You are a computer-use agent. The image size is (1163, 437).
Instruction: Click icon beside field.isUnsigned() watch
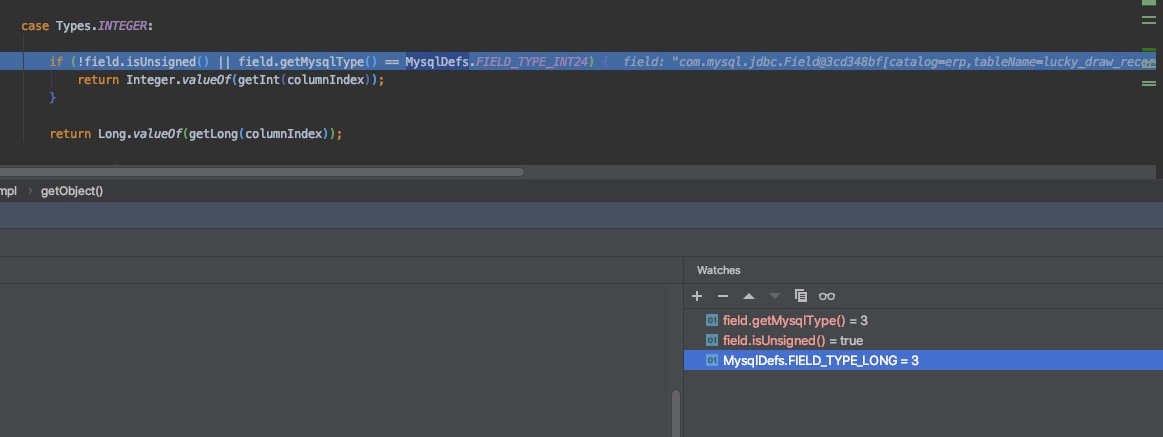click(711, 341)
